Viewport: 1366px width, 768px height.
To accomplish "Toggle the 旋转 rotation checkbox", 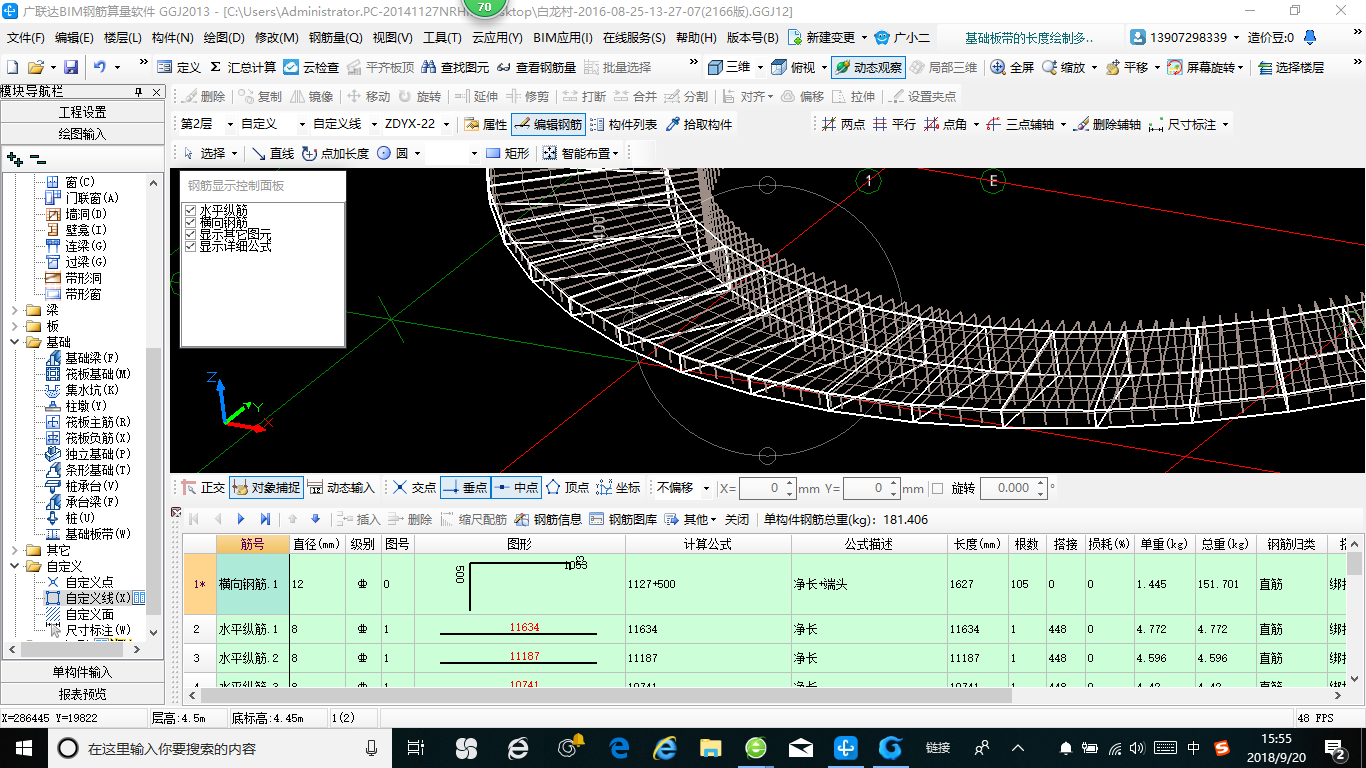I will (937, 488).
